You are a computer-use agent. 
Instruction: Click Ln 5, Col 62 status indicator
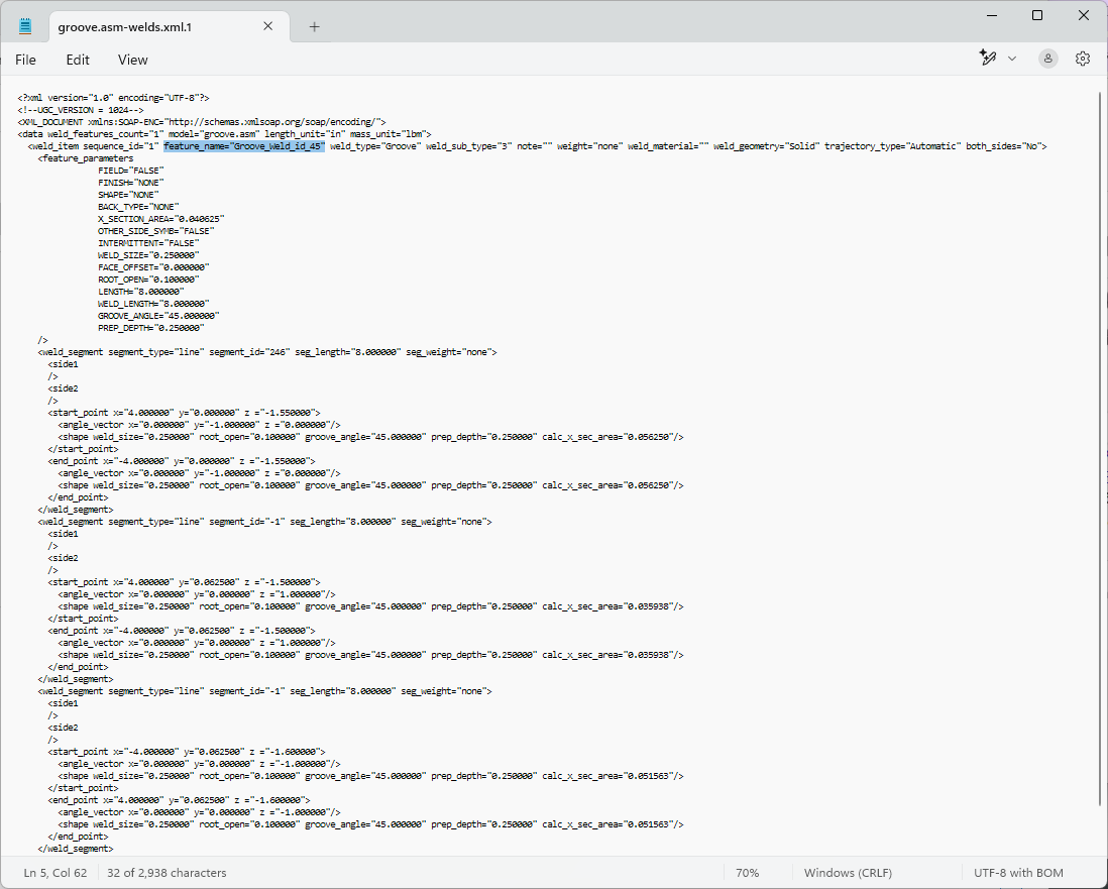tap(55, 873)
